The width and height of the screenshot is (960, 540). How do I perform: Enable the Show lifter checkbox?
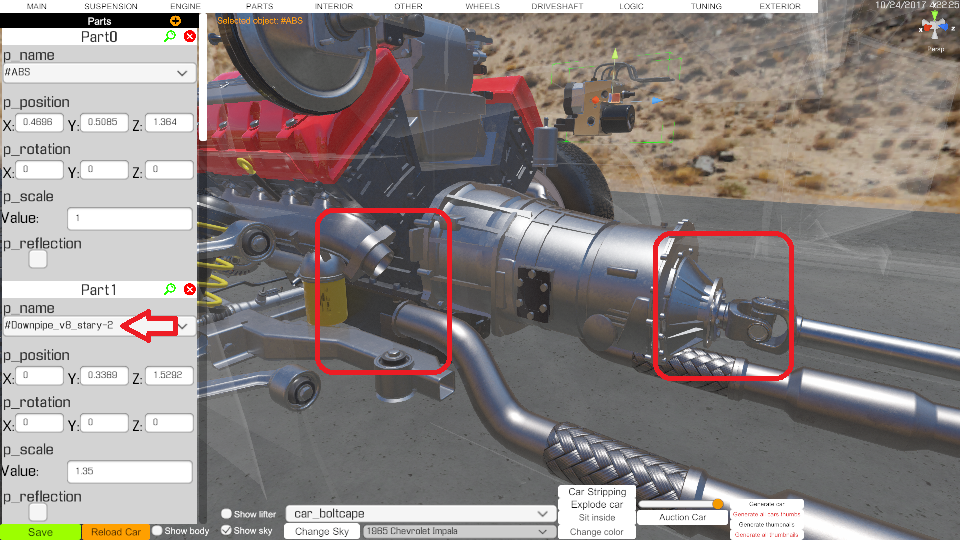[226, 514]
